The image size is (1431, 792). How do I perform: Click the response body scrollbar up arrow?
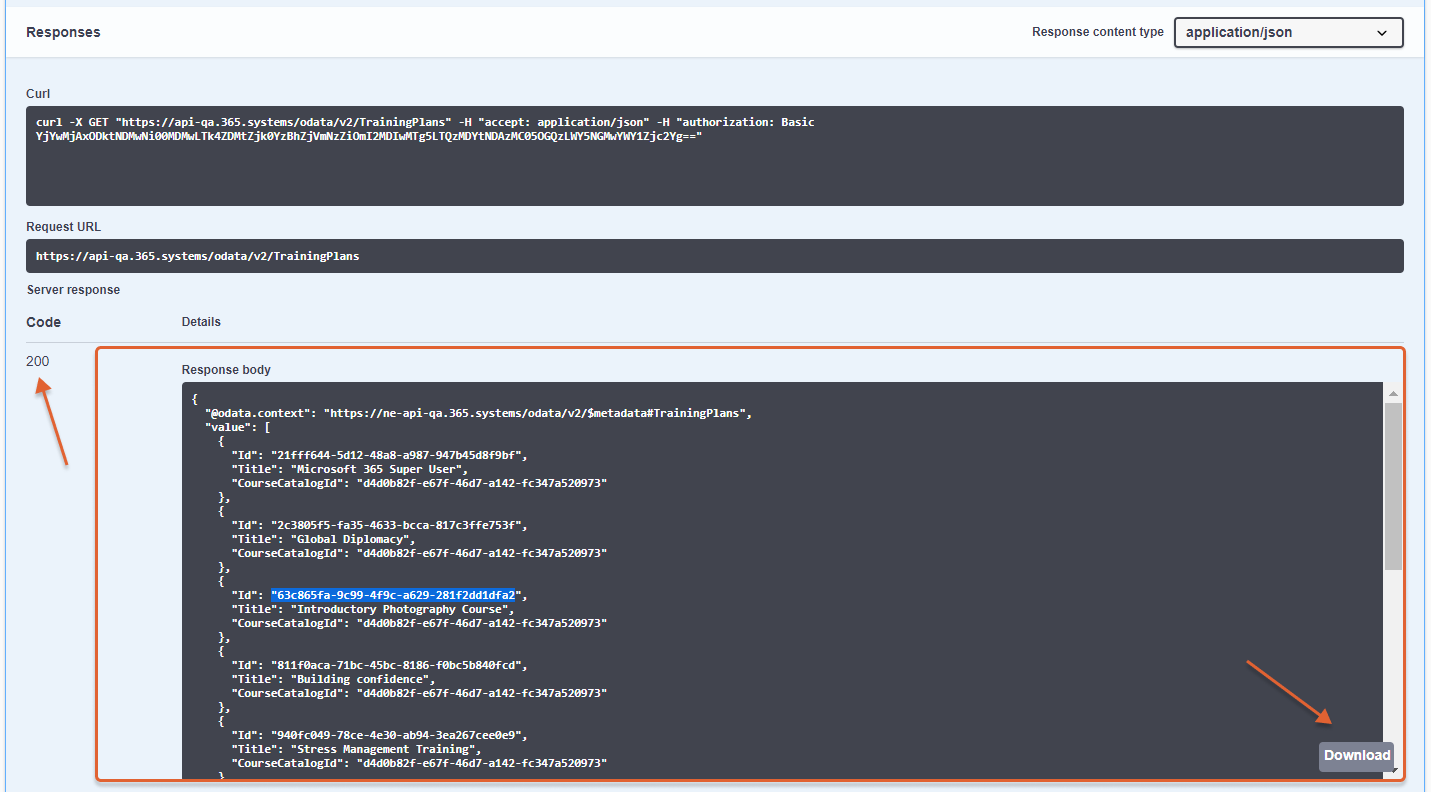click(x=1393, y=393)
